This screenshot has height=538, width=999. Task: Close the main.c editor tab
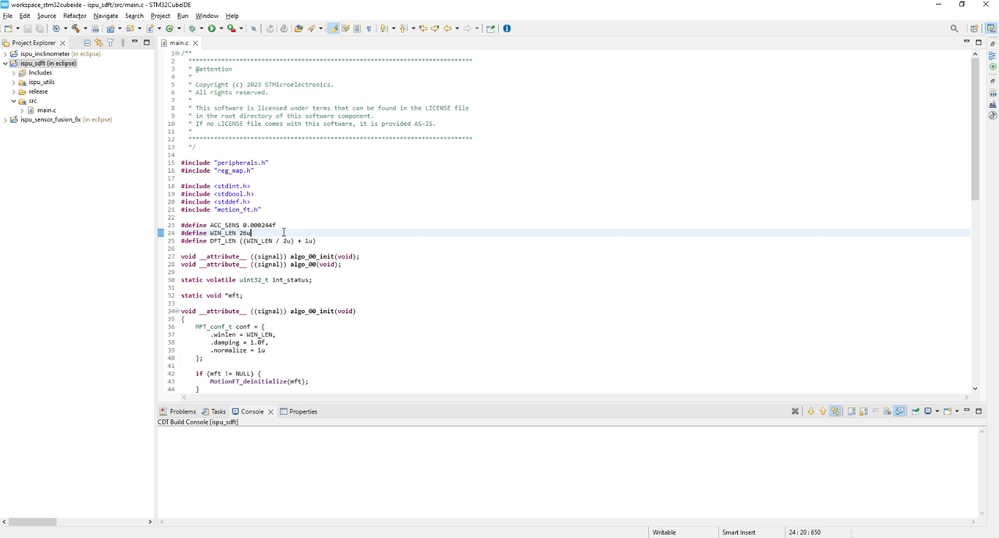196,43
